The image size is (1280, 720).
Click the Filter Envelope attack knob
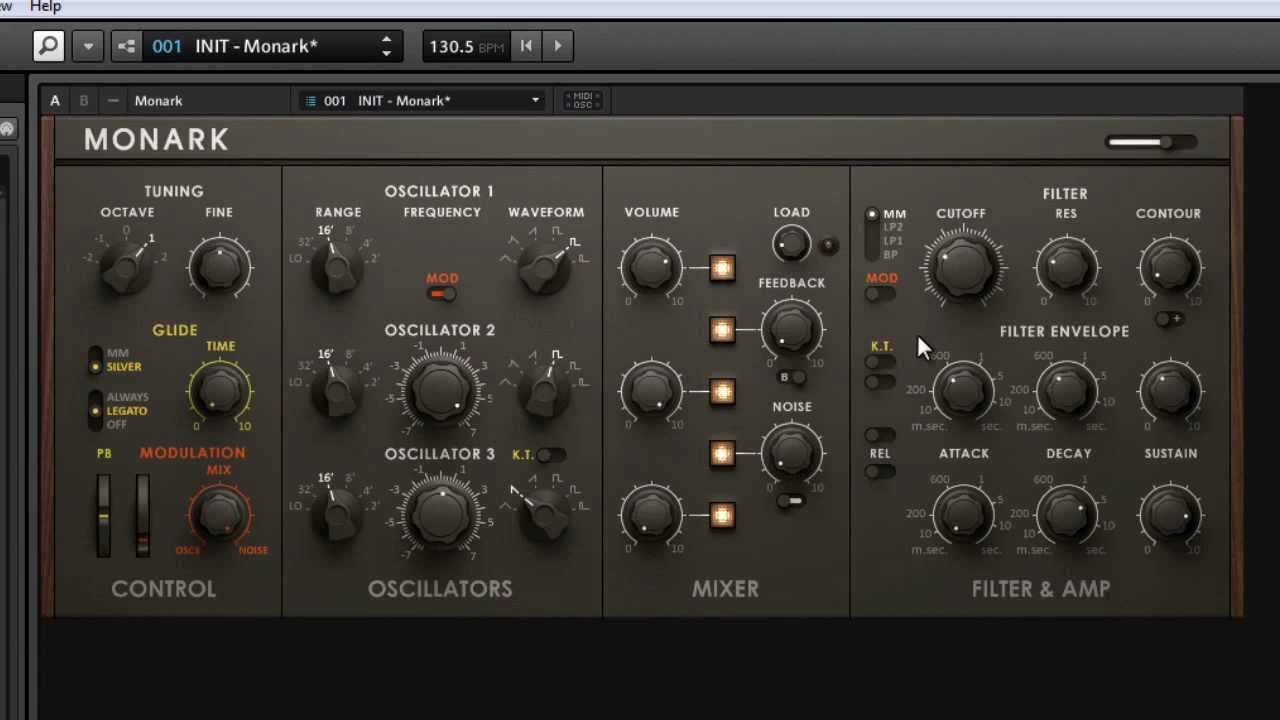click(x=962, y=390)
